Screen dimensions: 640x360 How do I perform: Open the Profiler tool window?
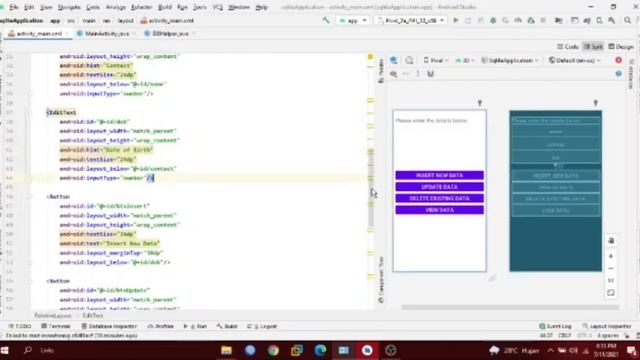(160, 326)
